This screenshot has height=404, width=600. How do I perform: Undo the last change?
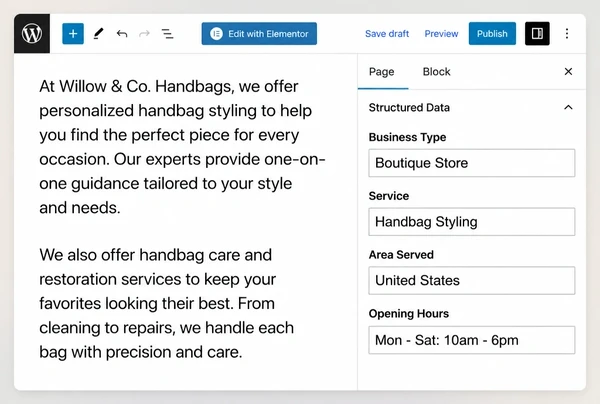click(122, 34)
